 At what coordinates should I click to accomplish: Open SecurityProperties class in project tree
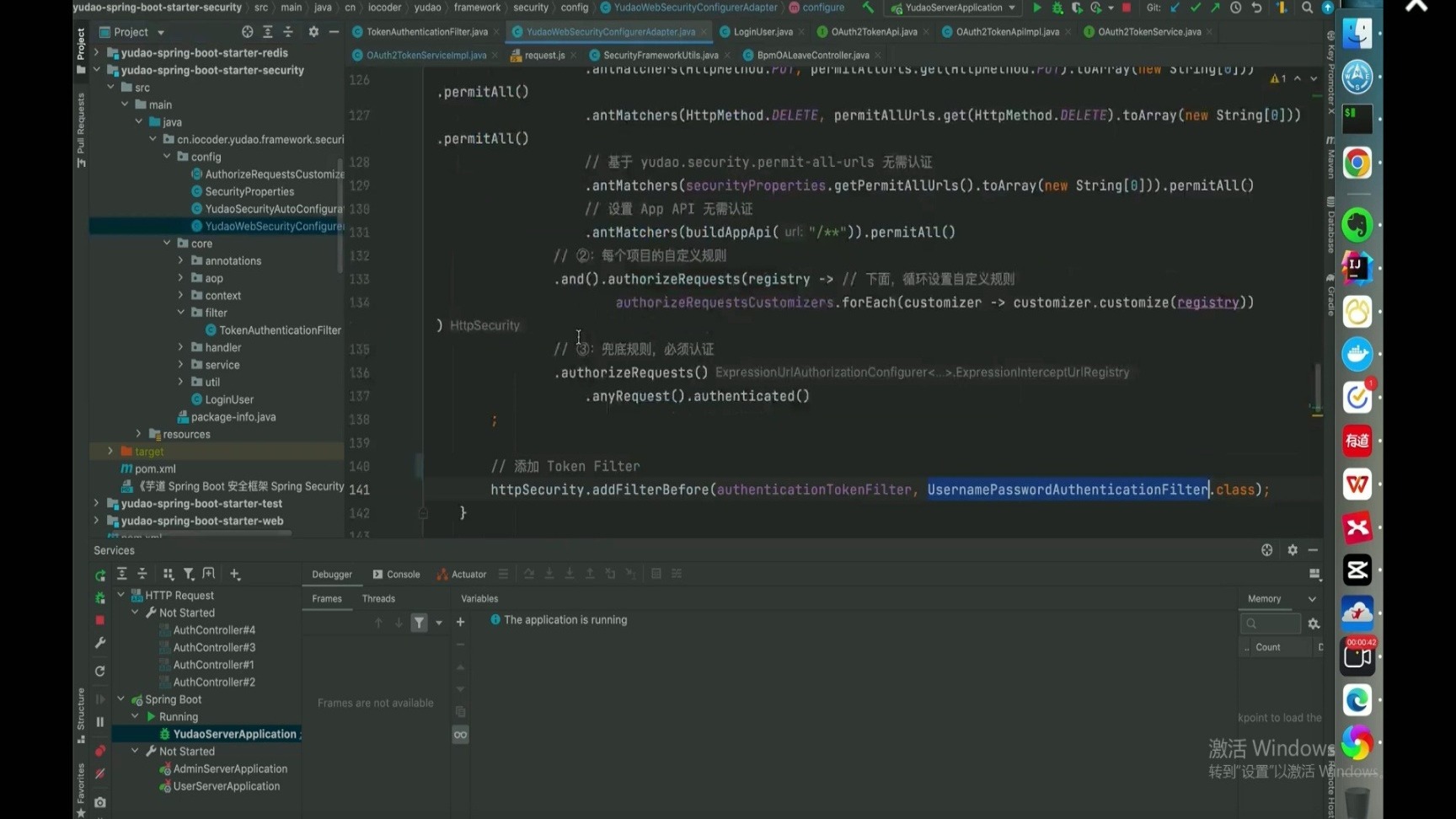249,191
